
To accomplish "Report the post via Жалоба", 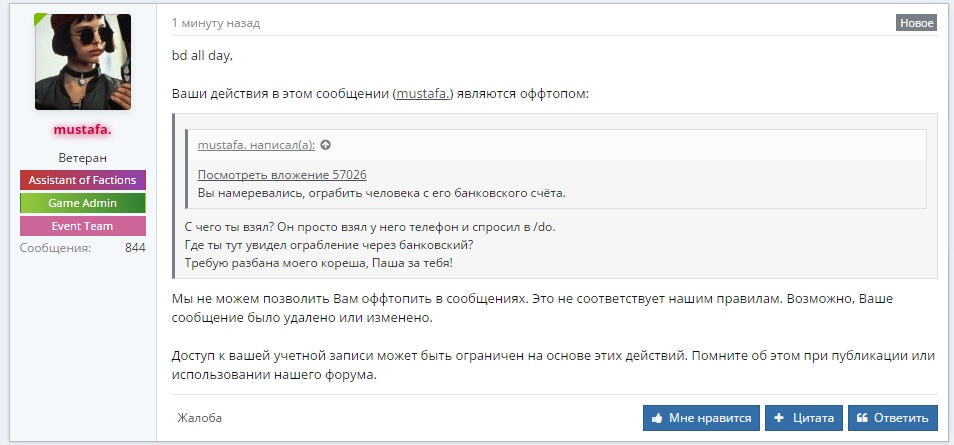I will (200, 418).
